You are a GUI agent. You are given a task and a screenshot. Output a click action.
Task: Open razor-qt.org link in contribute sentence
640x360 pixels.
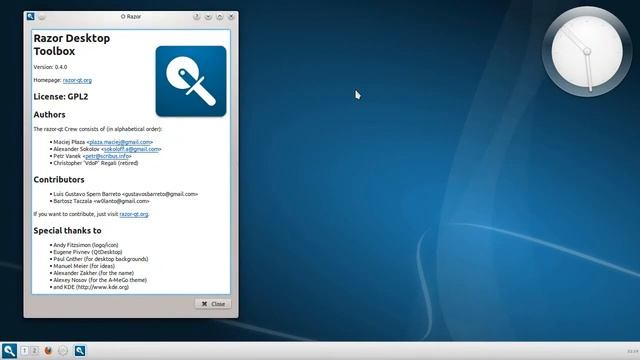(134, 214)
